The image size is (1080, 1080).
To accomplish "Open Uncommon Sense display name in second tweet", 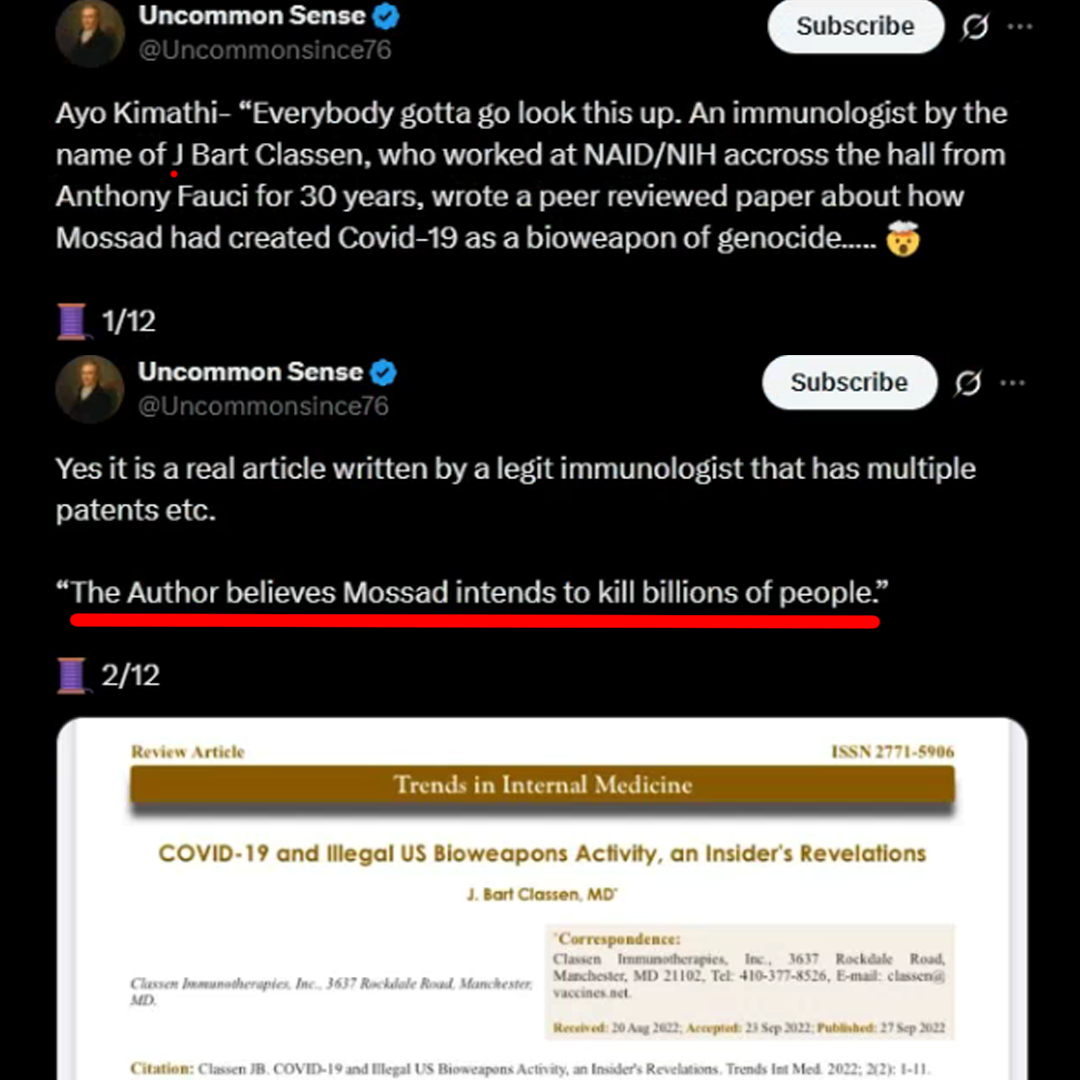I will click(x=250, y=372).
